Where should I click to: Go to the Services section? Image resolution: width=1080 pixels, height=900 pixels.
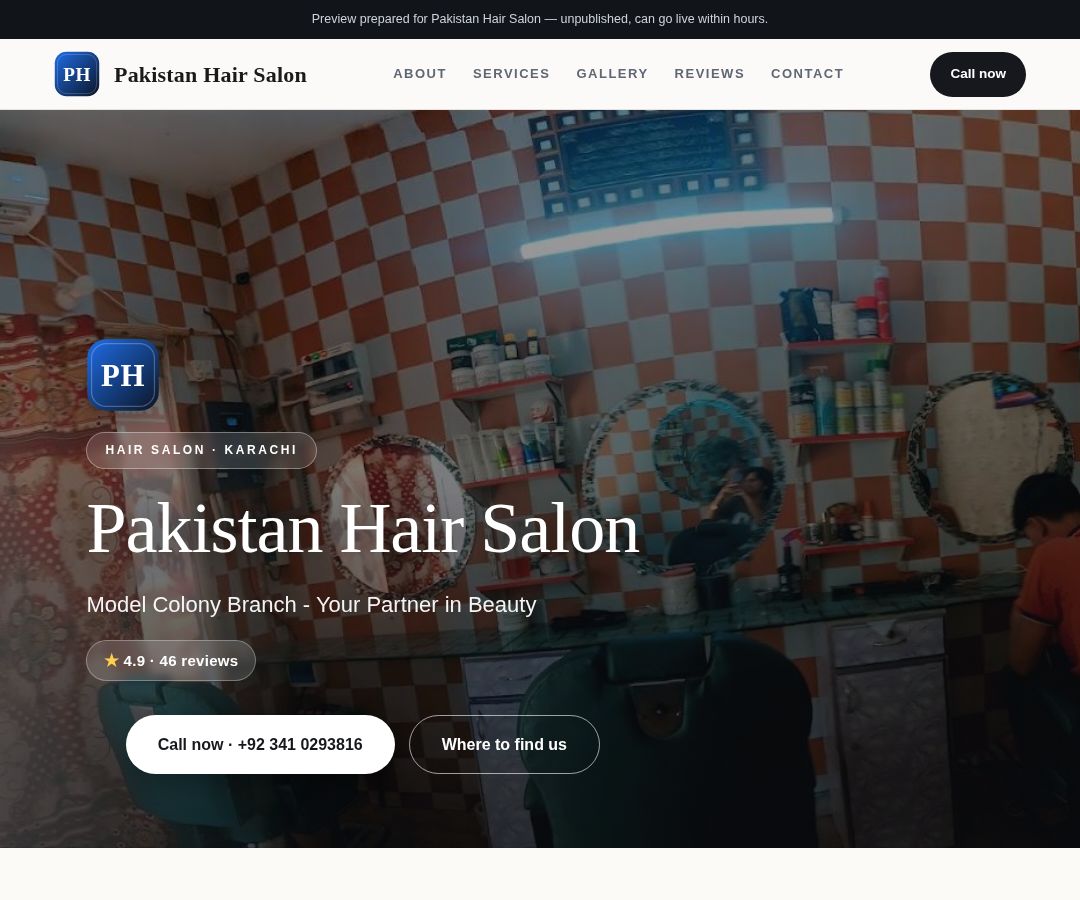coord(511,74)
